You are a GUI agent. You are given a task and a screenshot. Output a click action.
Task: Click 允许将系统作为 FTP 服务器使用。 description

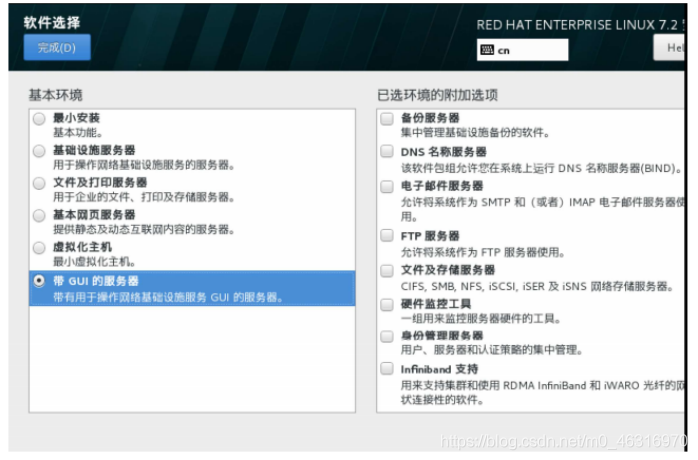pyautogui.click(x=483, y=252)
